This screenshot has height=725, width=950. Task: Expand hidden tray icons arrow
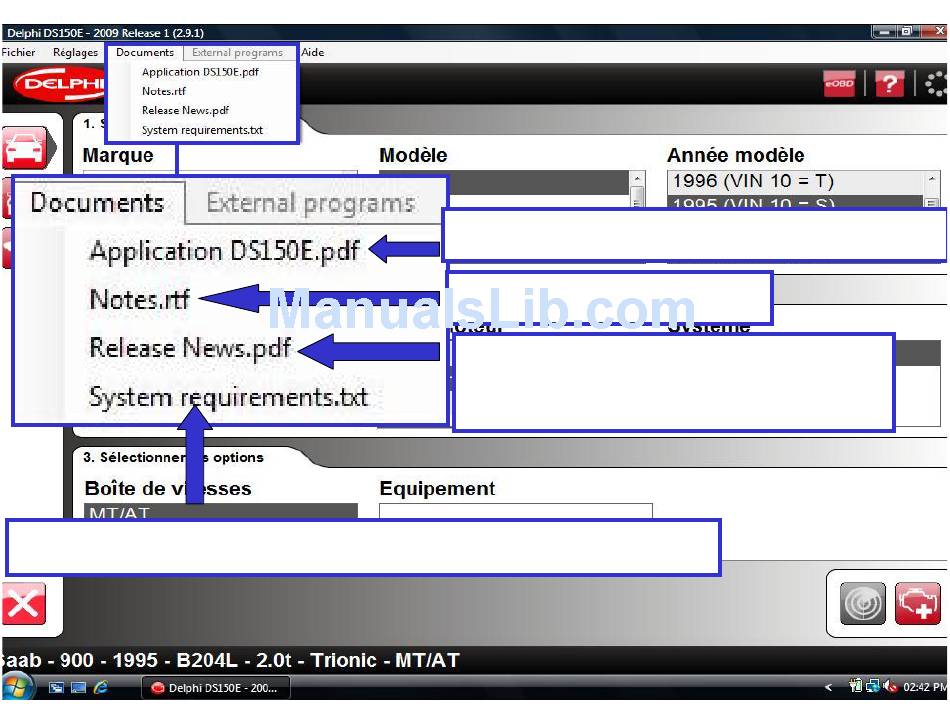(828, 687)
